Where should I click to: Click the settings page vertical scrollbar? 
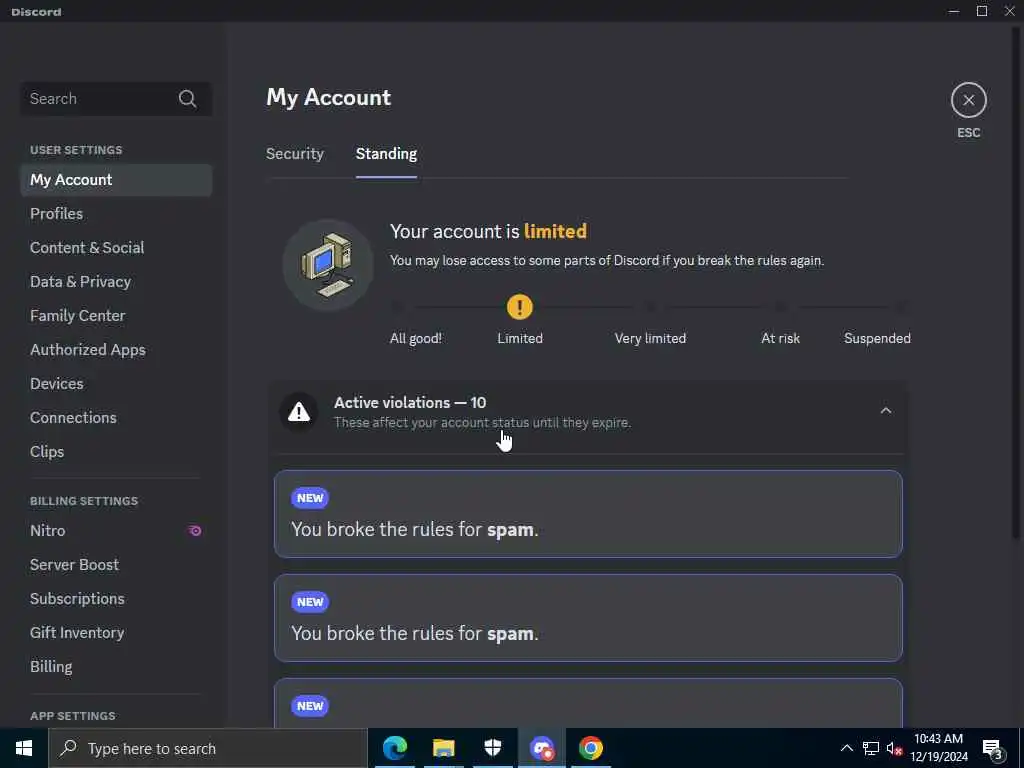[x=1016, y=281]
